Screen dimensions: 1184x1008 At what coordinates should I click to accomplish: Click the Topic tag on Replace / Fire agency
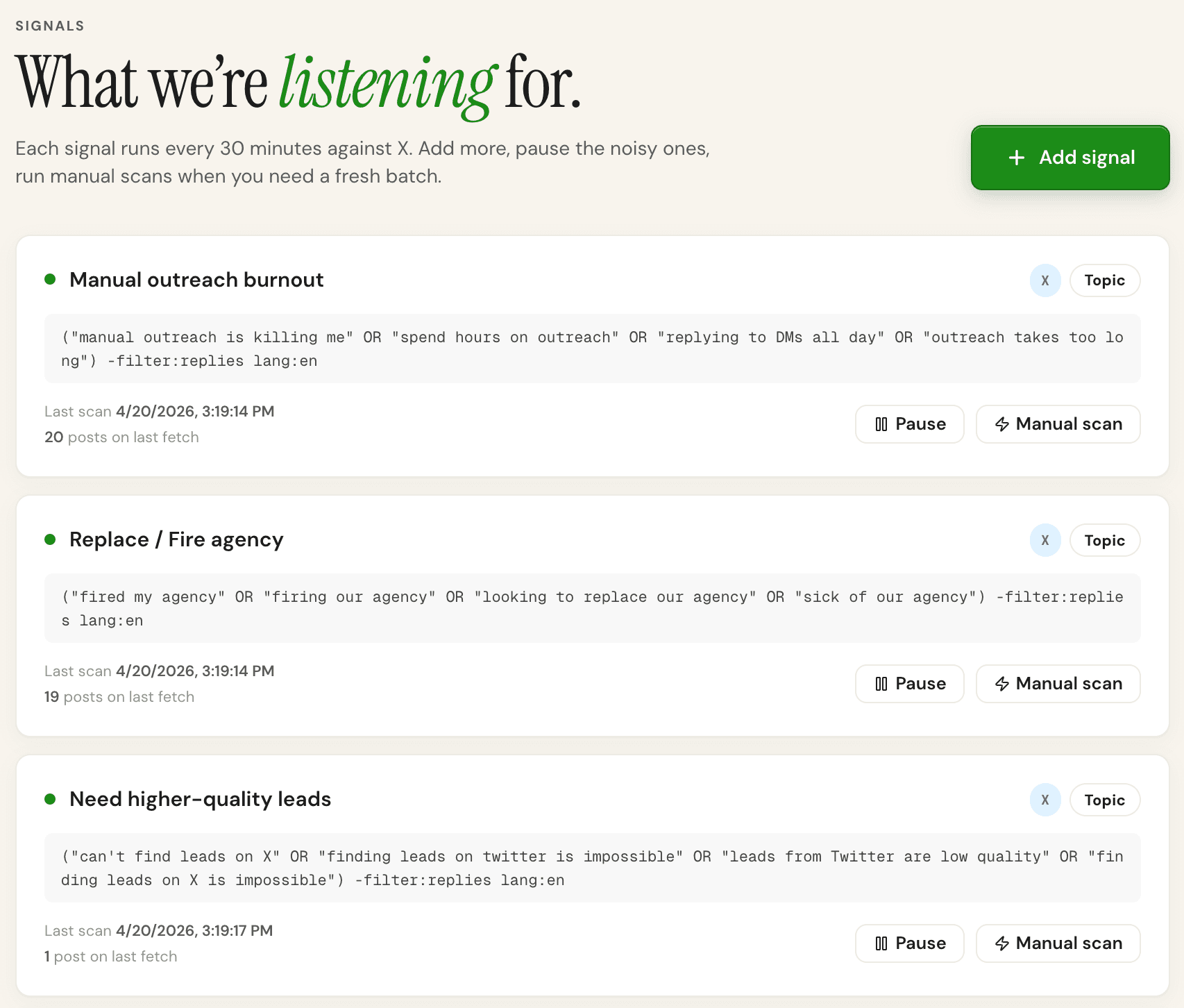point(1105,540)
